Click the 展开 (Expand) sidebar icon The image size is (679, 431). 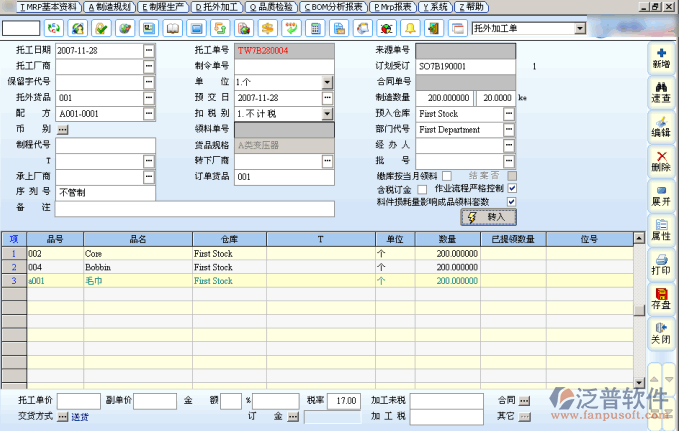tap(660, 194)
